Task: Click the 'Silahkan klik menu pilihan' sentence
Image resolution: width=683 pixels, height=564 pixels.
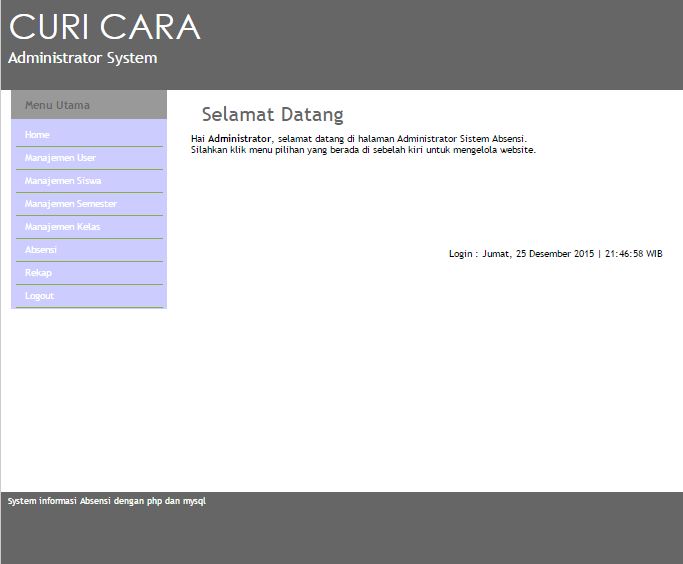Action: coord(363,150)
